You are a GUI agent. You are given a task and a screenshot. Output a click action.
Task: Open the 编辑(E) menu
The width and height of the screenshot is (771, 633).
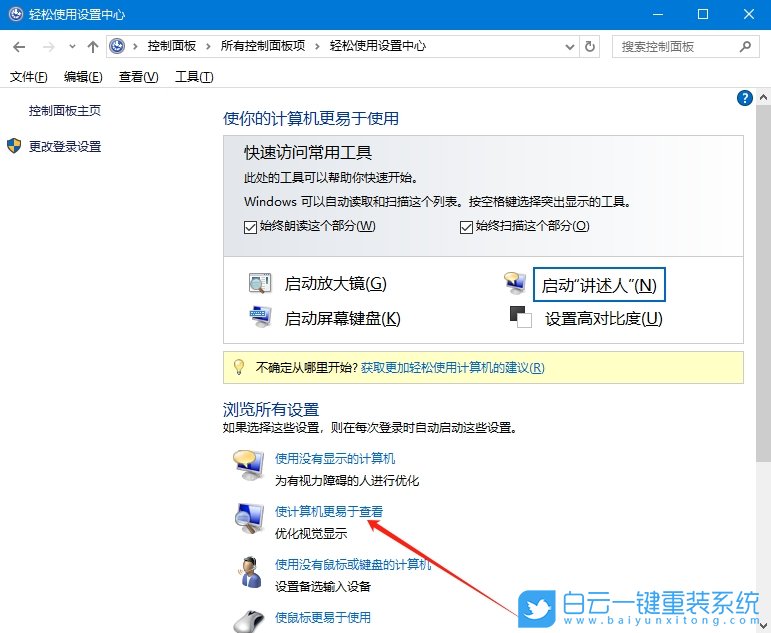coord(83,77)
